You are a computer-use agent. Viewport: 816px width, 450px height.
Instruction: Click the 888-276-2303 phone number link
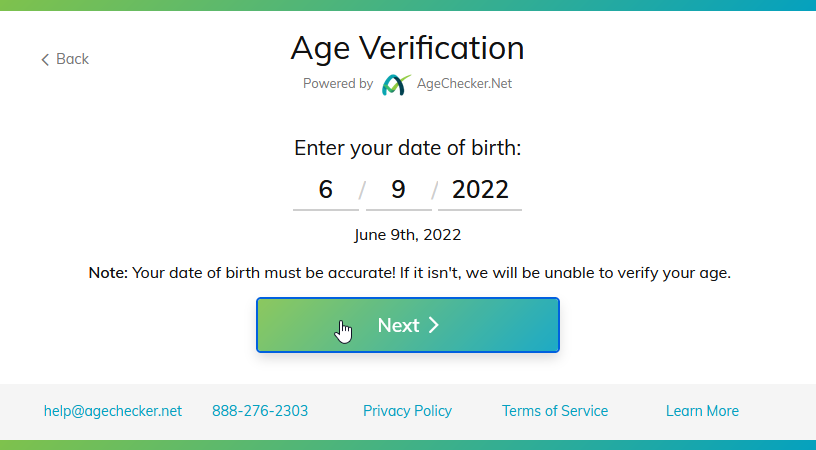[x=260, y=411]
